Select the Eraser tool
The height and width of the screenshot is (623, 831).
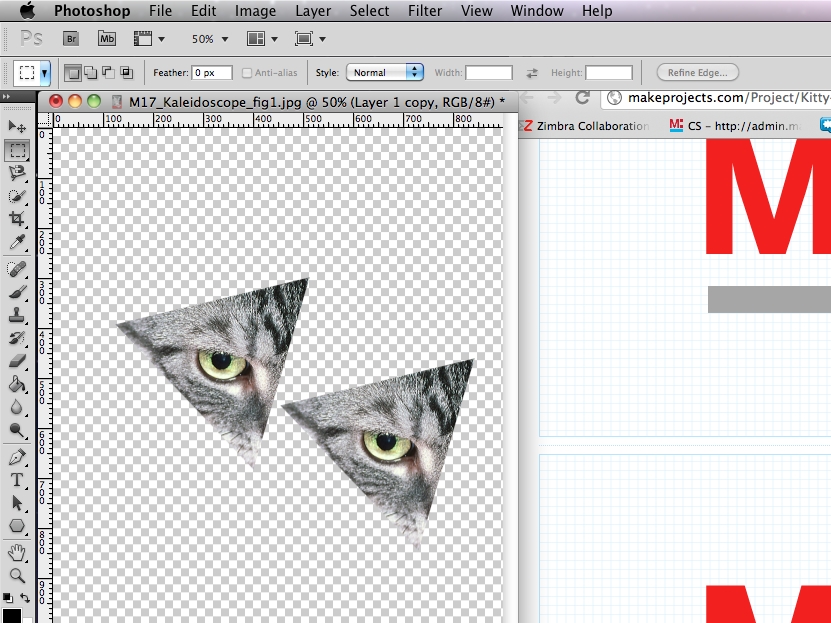pos(17,361)
